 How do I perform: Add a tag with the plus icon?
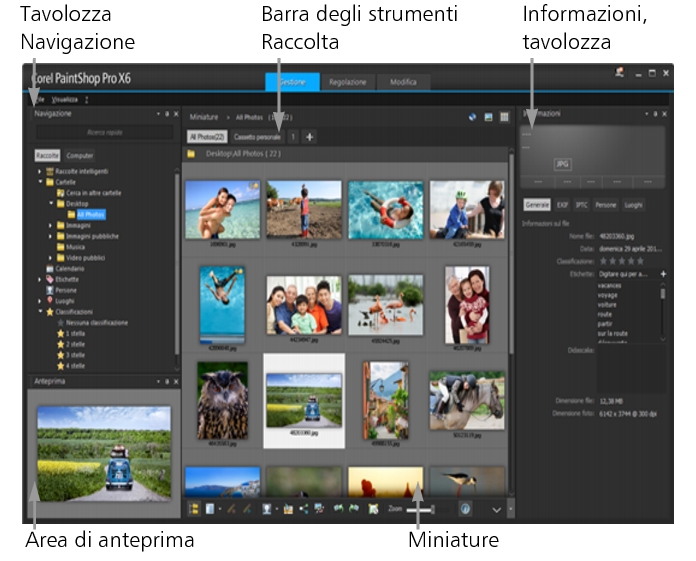click(662, 273)
